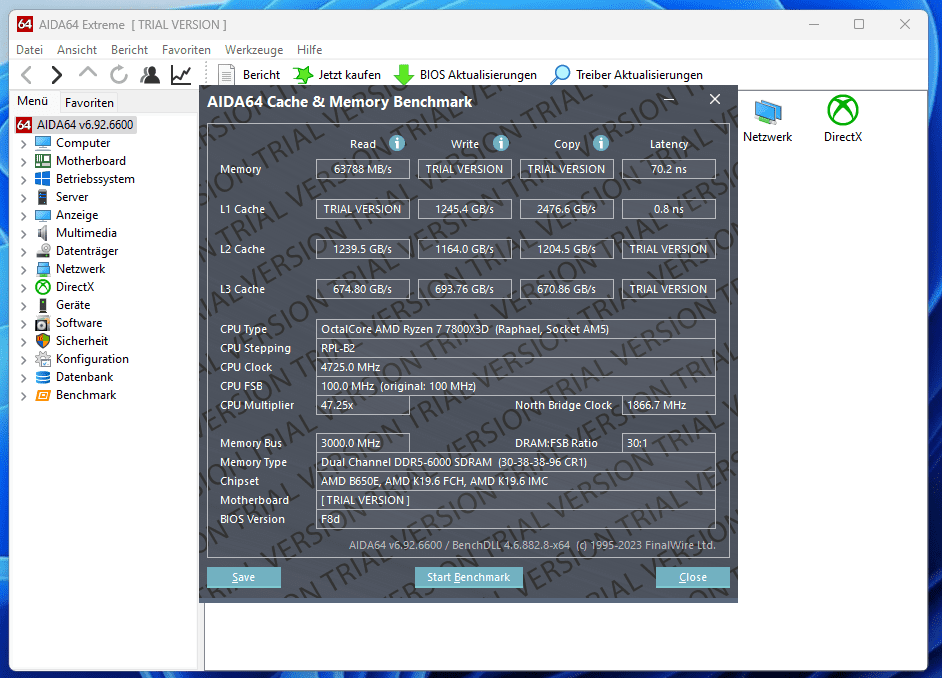This screenshot has height=678, width=942.
Task: Go forward with the right arrow toolbar icon
Action: pos(56,75)
